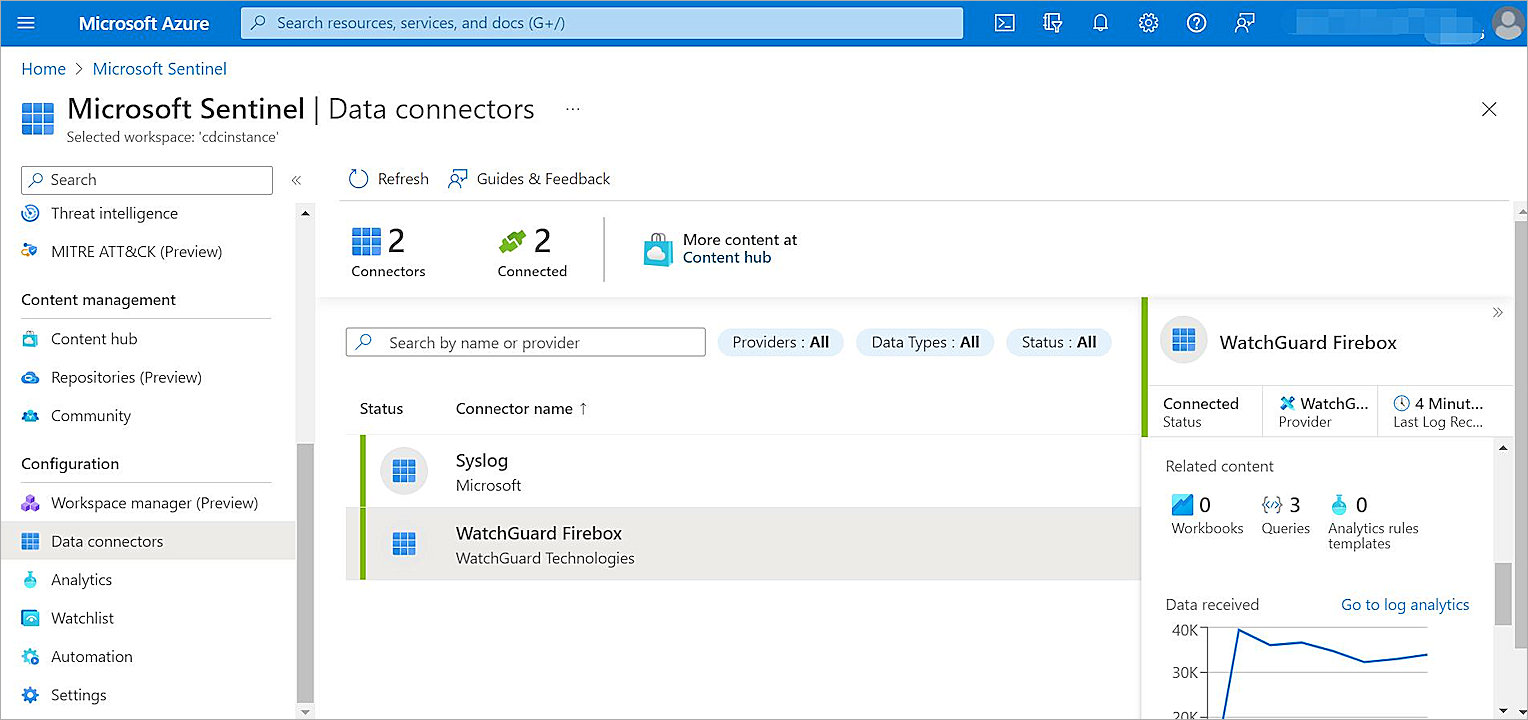Image resolution: width=1528 pixels, height=720 pixels.
Task: Open the portal hamburger menu
Action: [27, 22]
